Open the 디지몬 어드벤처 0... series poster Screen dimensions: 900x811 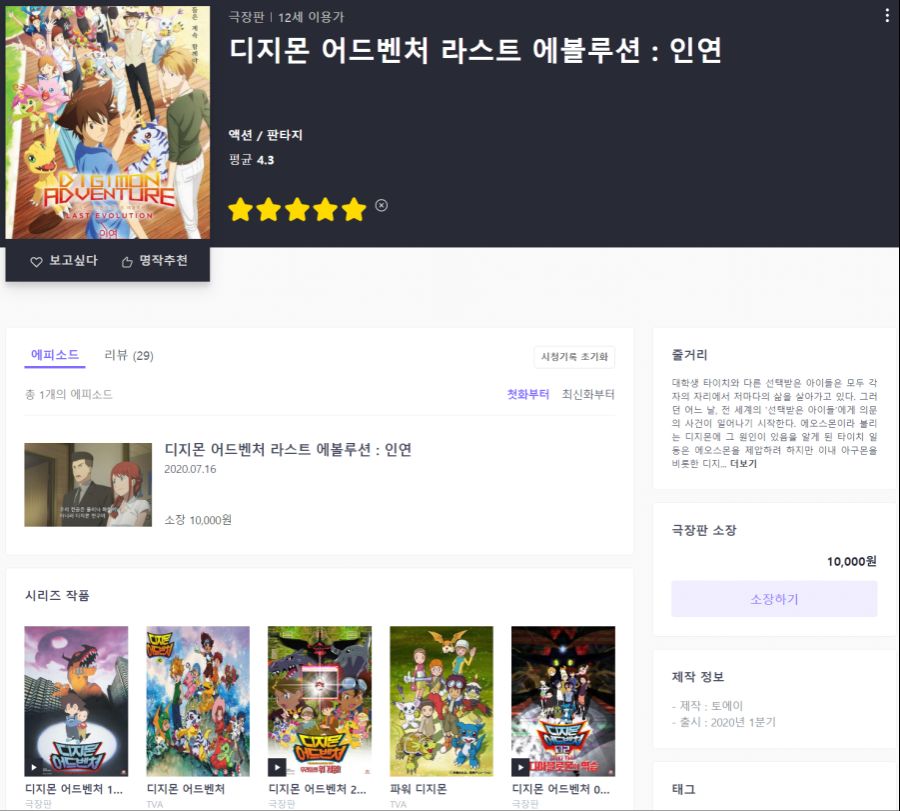click(x=563, y=701)
